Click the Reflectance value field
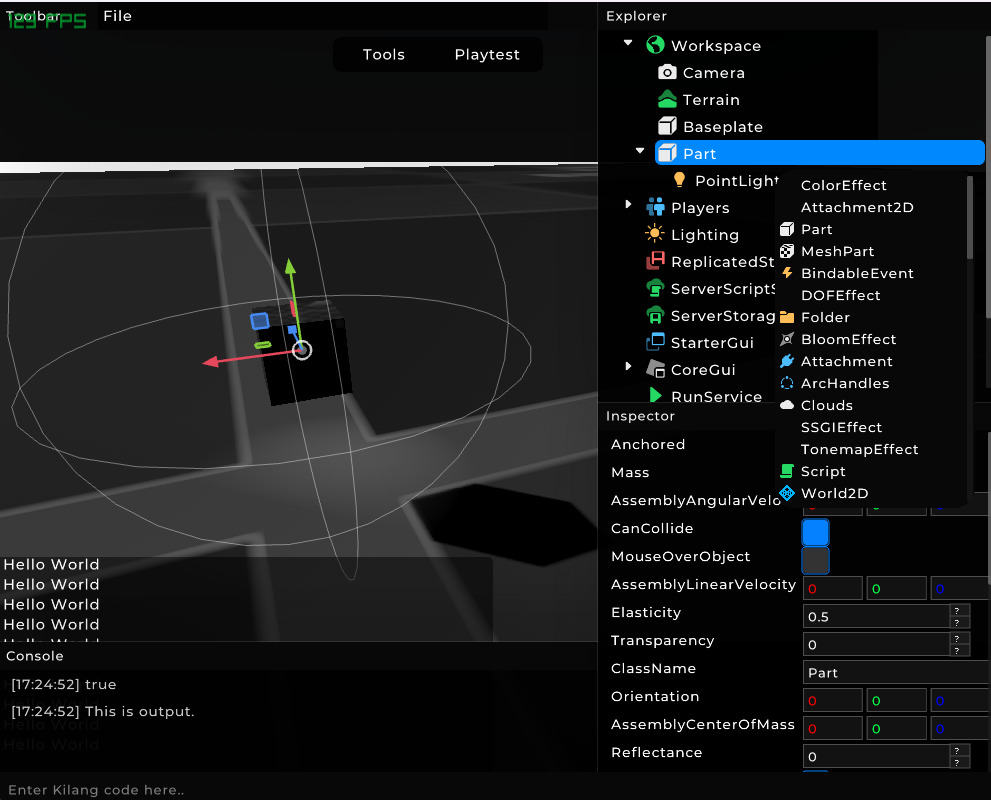This screenshot has height=800, width=991. pyautogui.click(x=876, y=756)
